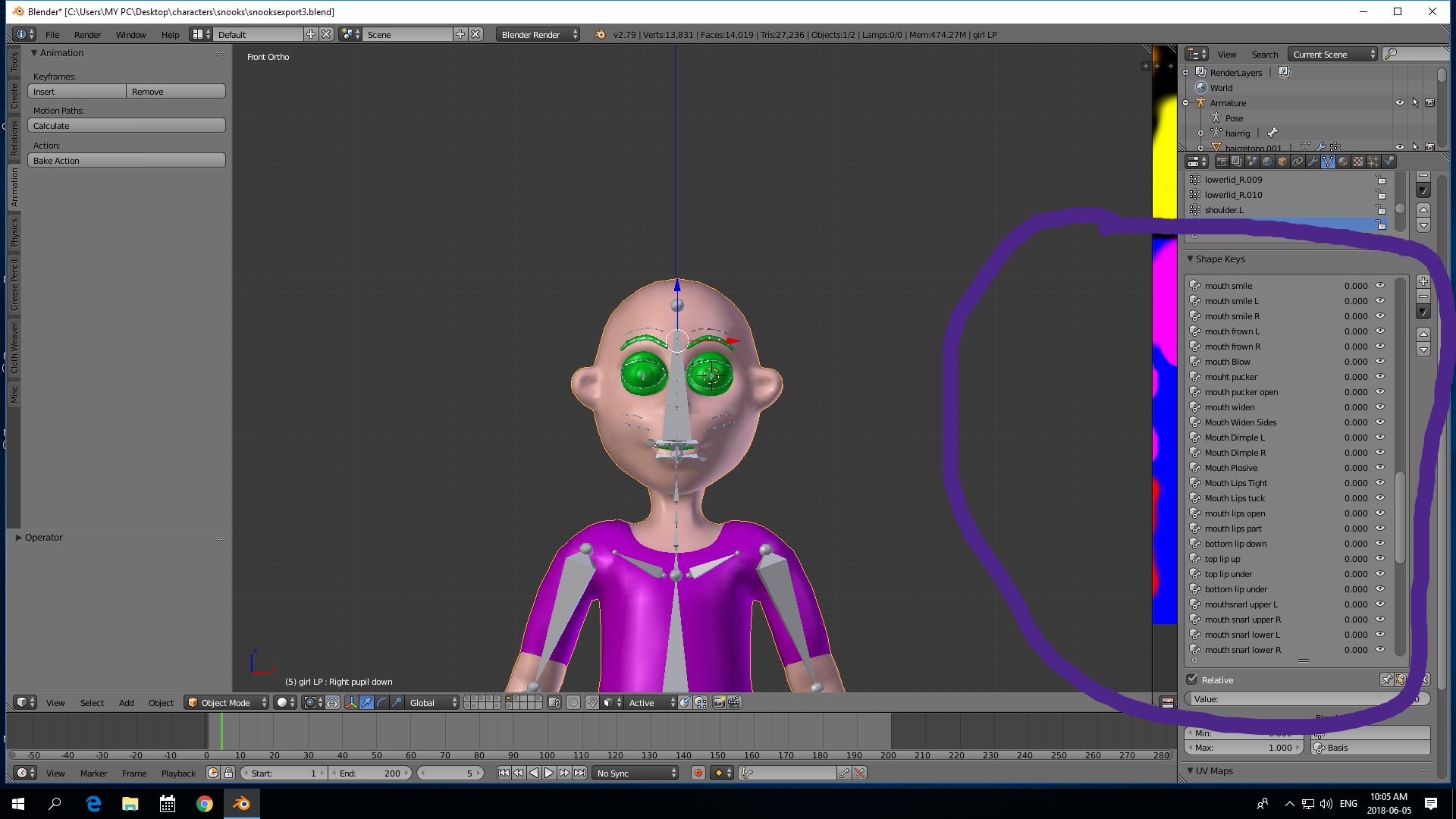Screen dimensions: 1456x819
Task: Toggle proportional editing circle icon
Action: pyautogui.click(x=573, y=703)
